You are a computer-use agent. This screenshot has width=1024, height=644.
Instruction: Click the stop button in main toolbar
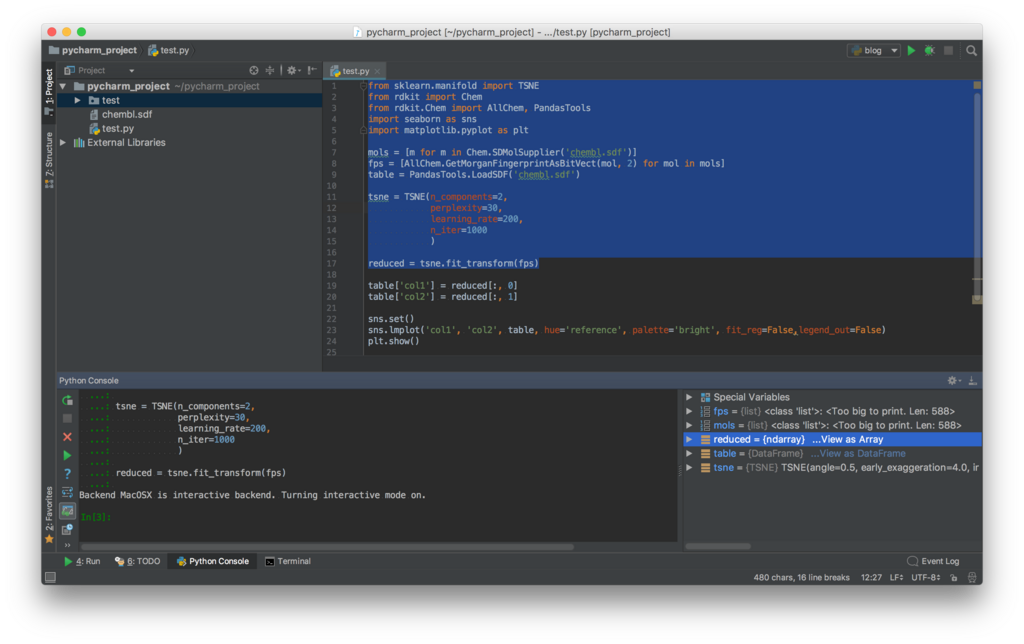point(948,50)
